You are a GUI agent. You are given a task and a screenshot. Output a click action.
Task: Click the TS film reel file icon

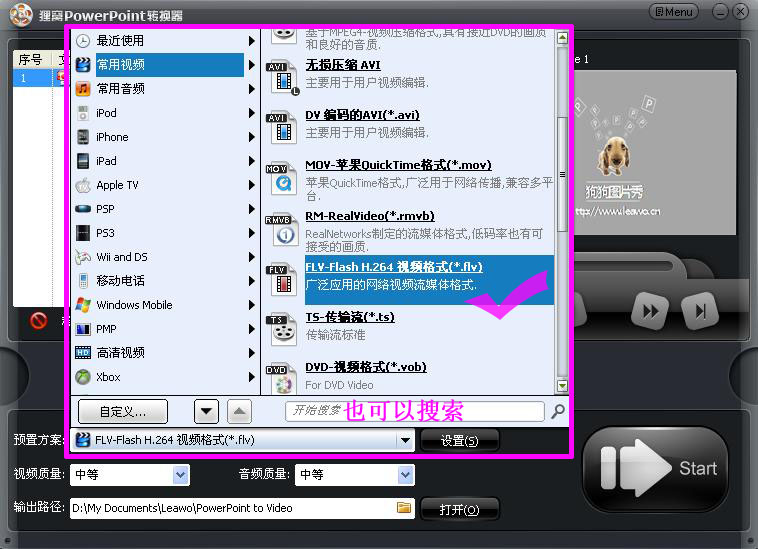[282, 330]
